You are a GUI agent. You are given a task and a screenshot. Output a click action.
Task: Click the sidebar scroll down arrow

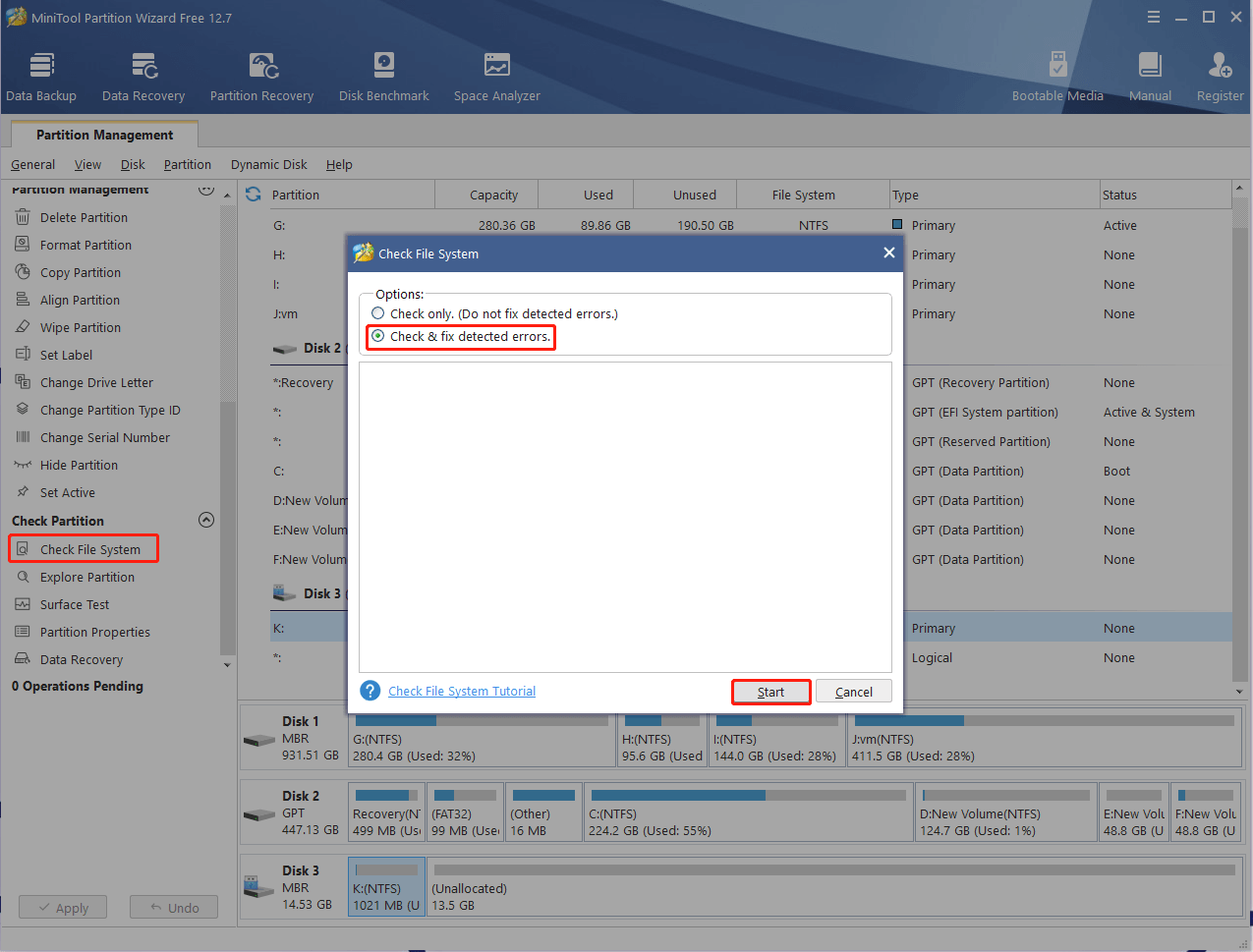(x=228, y=665)
